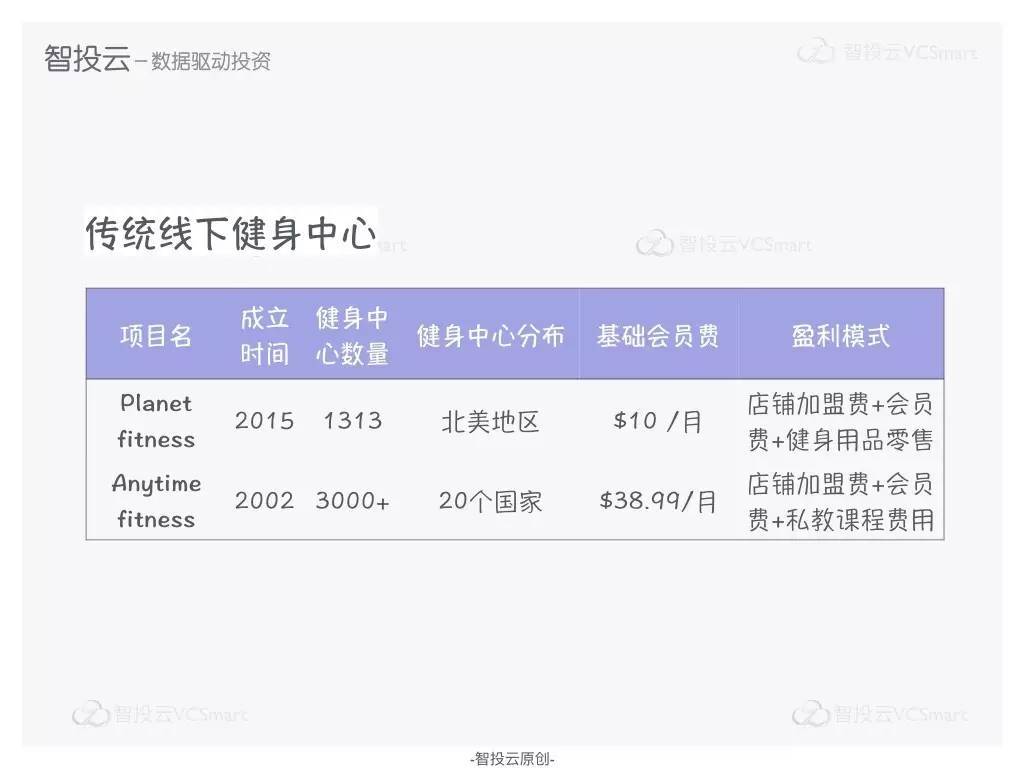Select the 基础会员费 column header
The height and width of the screenshot is (768, 1024).
(x=657, y=336)
